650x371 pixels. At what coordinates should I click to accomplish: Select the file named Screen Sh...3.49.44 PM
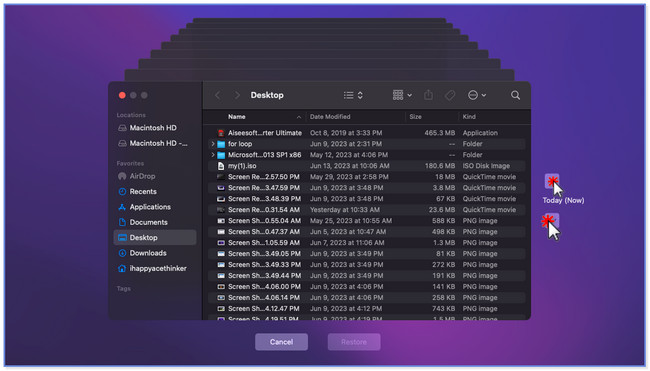click(264, 276)
